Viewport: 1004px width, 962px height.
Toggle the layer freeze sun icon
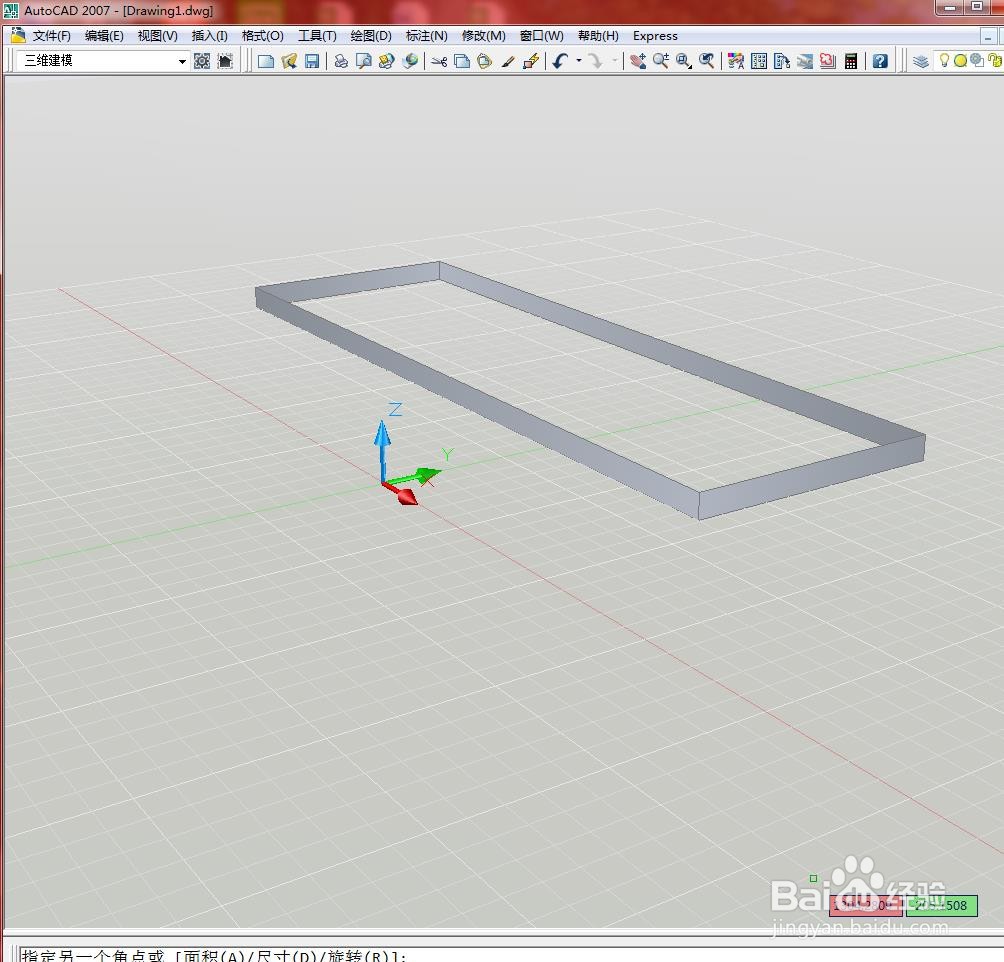[x=960, y=61]
